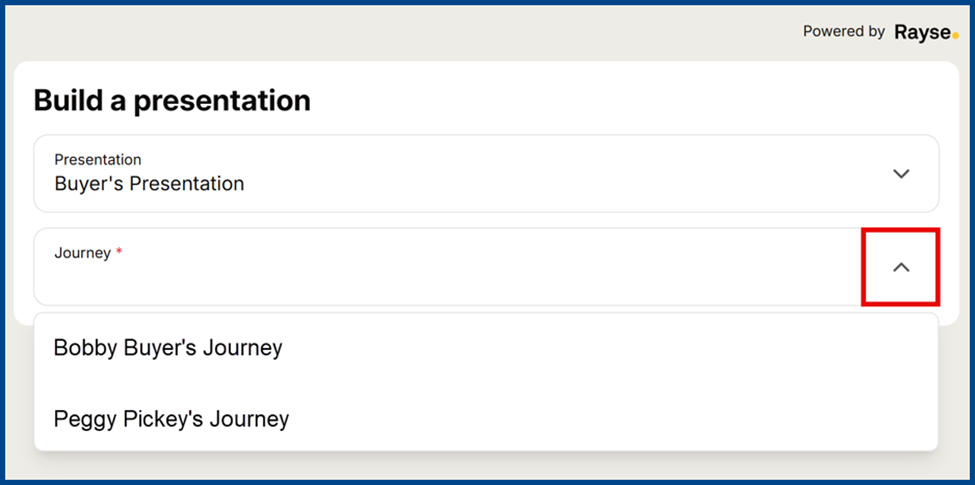Click the "Presentation" field label
This screenshot has width=975, height=485.
point(98,159)
